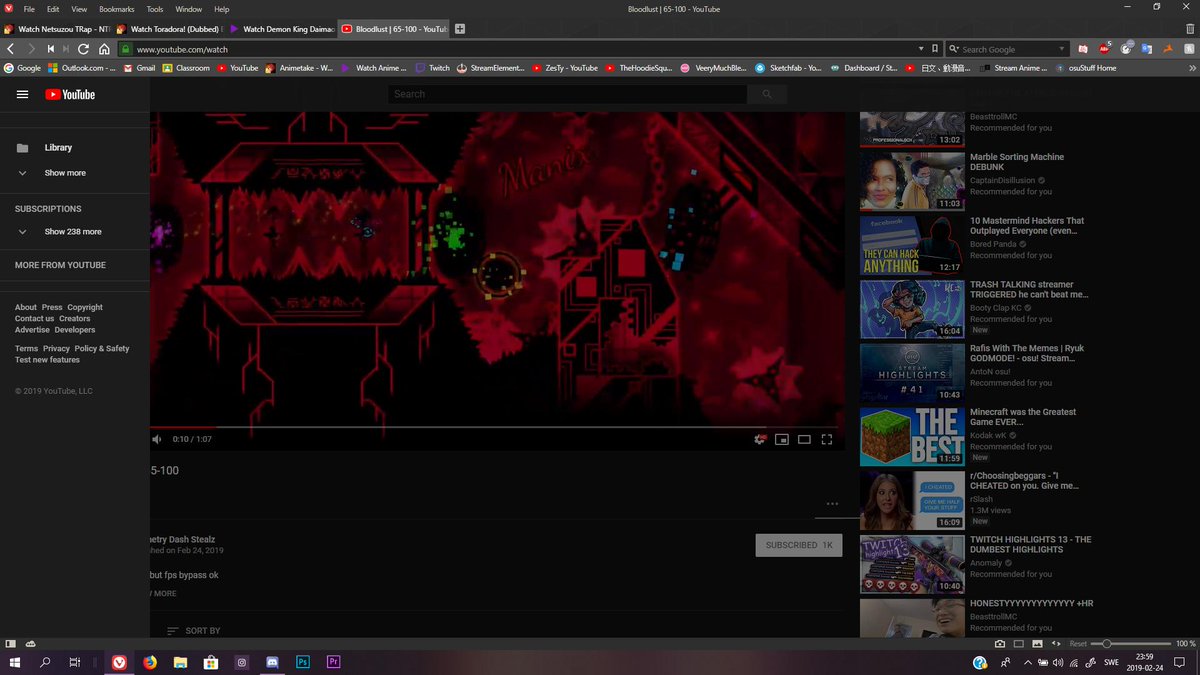Open osuStuff Home bookmark
Viewport: 1200px width, 675px height.
click(1085, 68)
